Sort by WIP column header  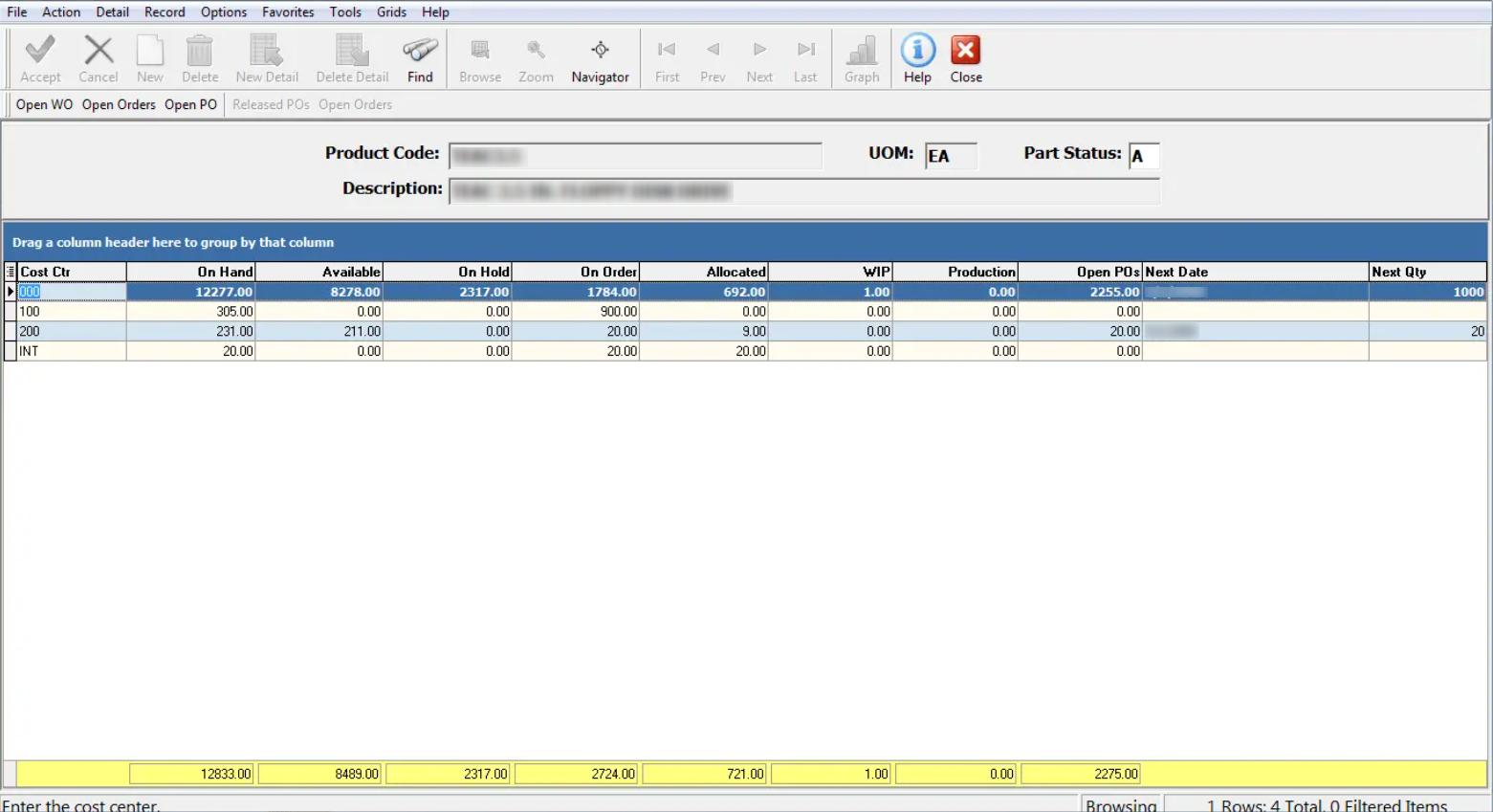pyautogui.click(x=830, y=272)
